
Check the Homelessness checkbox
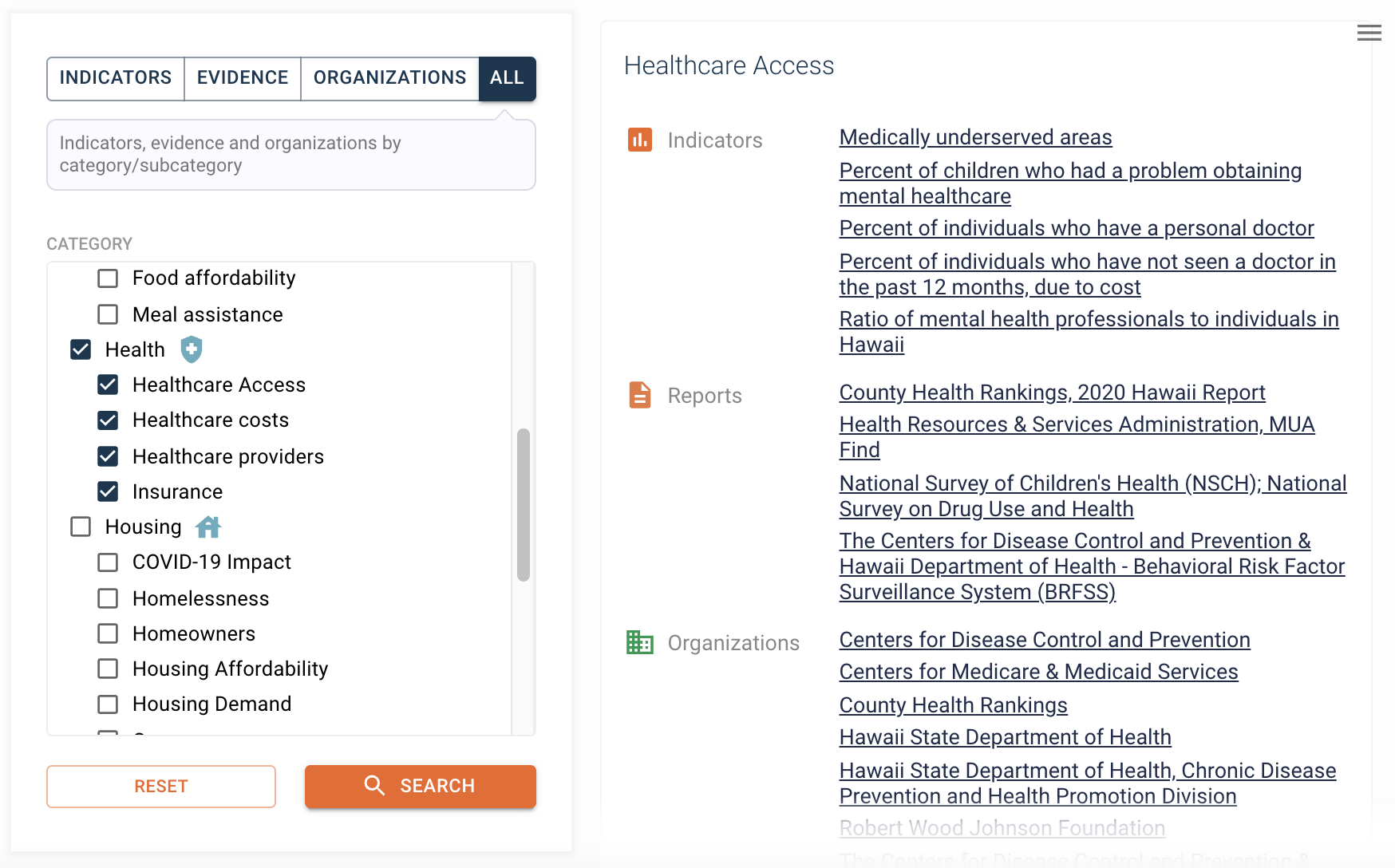108,598
